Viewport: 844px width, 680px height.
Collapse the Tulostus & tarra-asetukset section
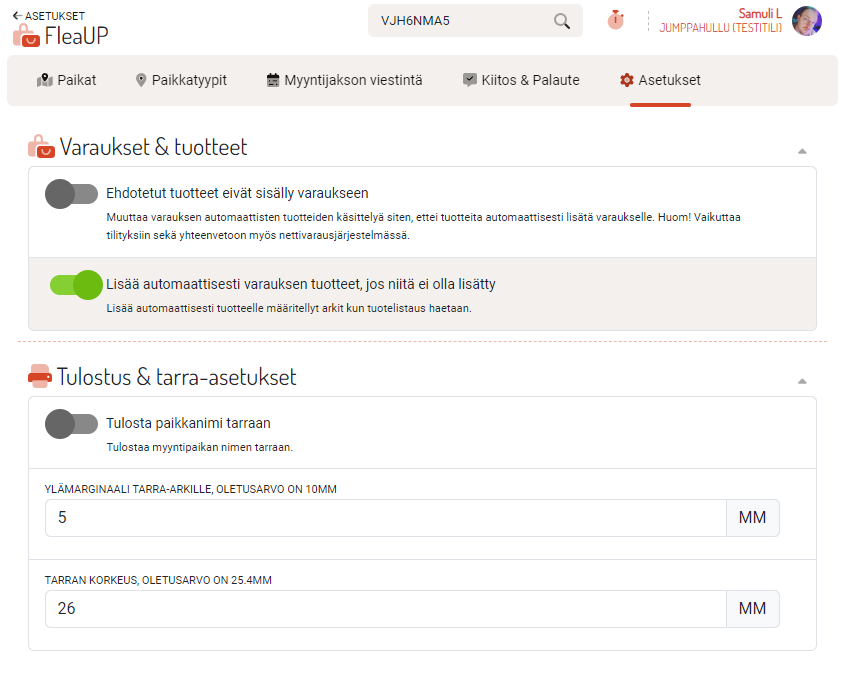pos(801,381)
